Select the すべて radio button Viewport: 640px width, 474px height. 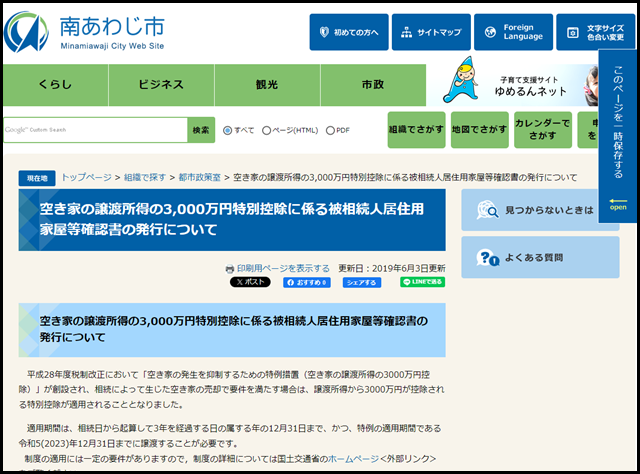pos(227,130)
